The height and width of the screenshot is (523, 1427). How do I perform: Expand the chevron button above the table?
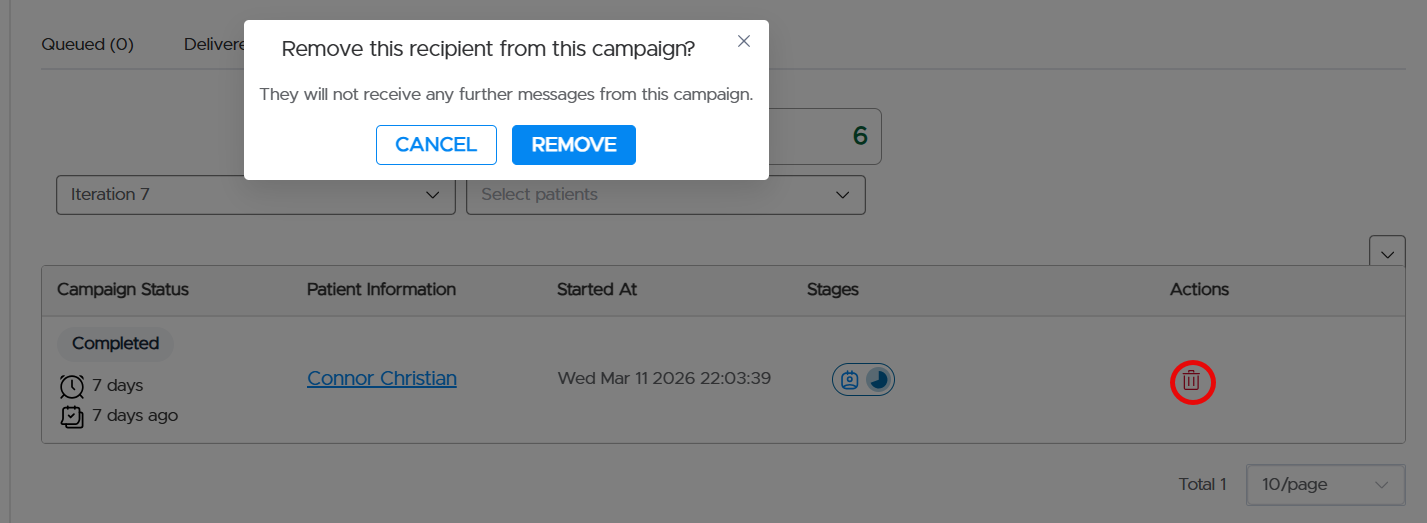1387,254
